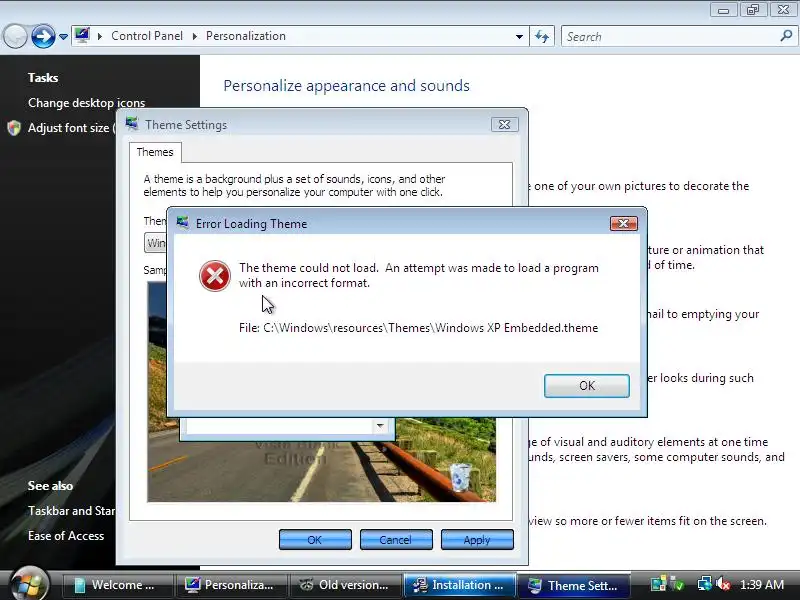Click Error Loading Theme title bar icon
The image size is (800, 600).
pos(183,223)
